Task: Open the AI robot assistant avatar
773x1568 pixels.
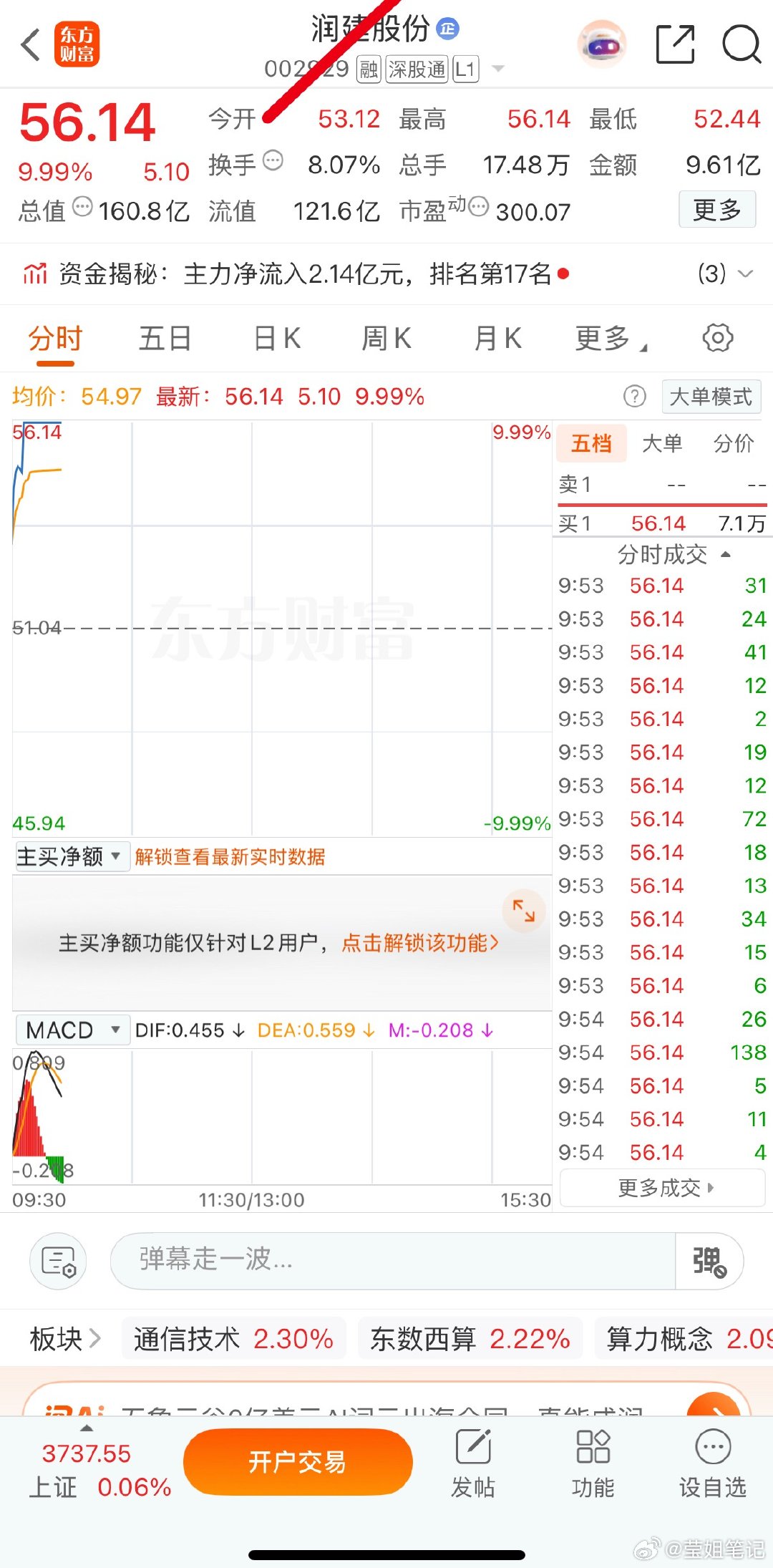Action: tap(602, 44)
